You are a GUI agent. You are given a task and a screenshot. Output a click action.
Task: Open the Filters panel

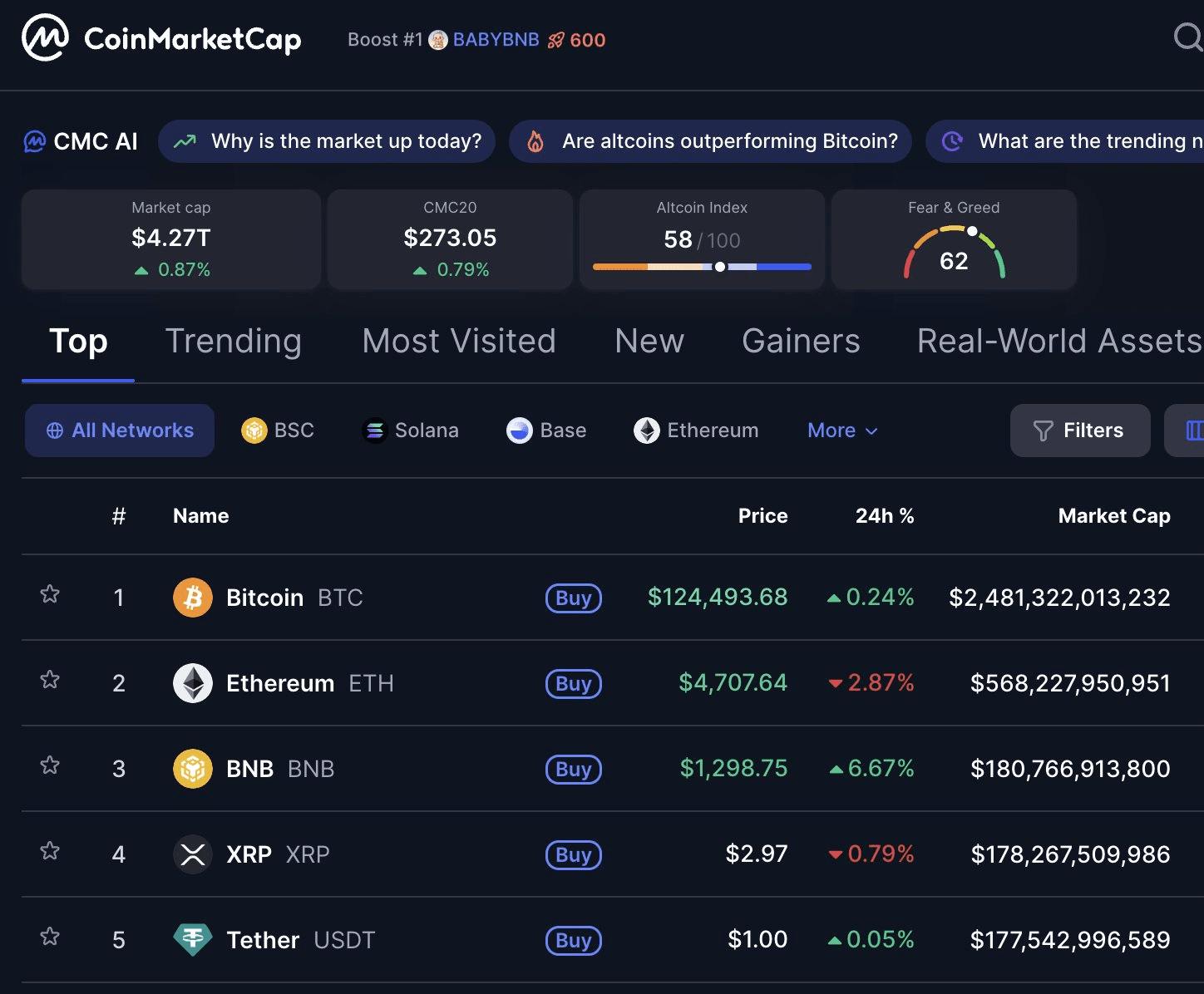click(1079, 431)
